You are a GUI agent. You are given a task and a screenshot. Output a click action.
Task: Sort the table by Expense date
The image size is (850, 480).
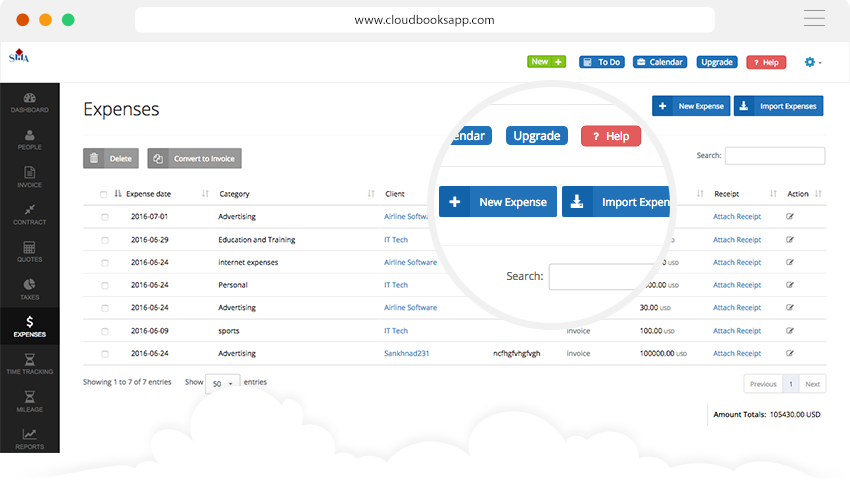(148, 194)
